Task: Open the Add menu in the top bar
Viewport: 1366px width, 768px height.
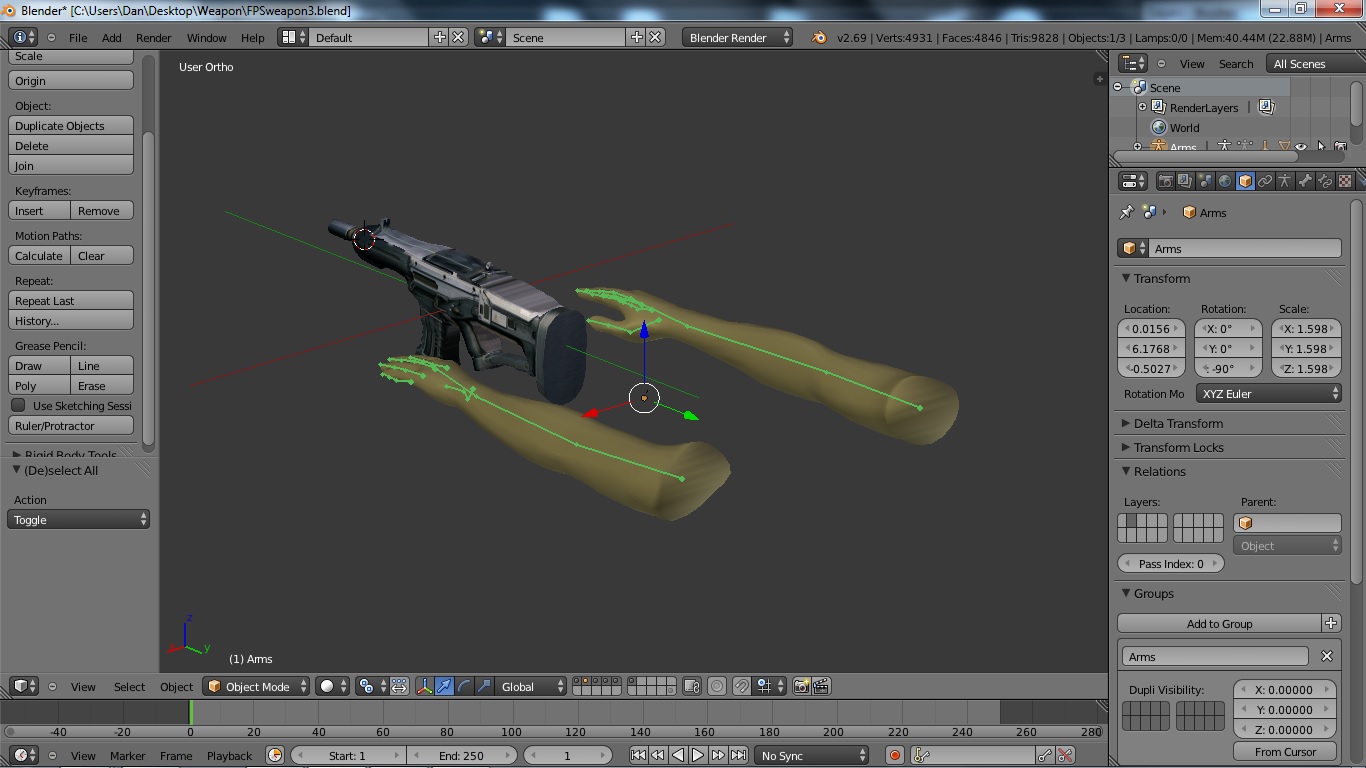Action: pos(112,37)
